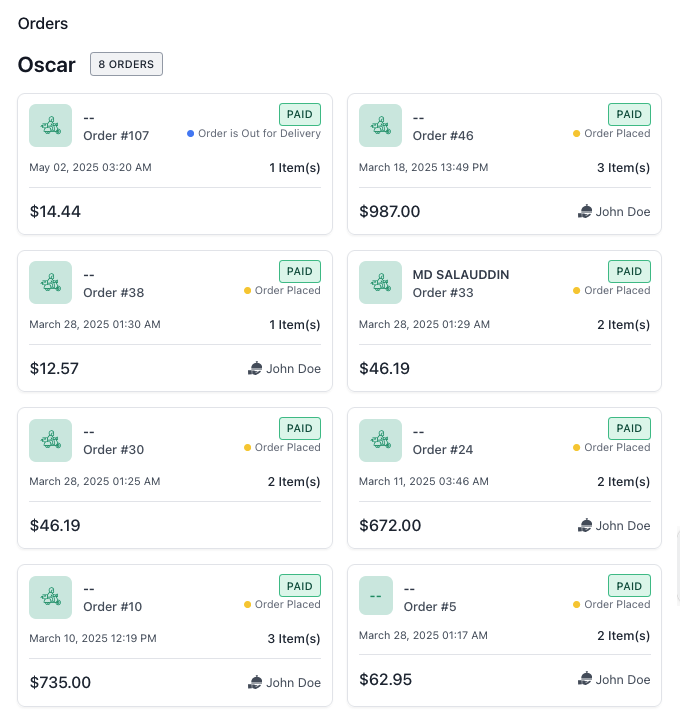Click delivery scooter icon on Order #30

pyautogui.click(x=50, y=440)
